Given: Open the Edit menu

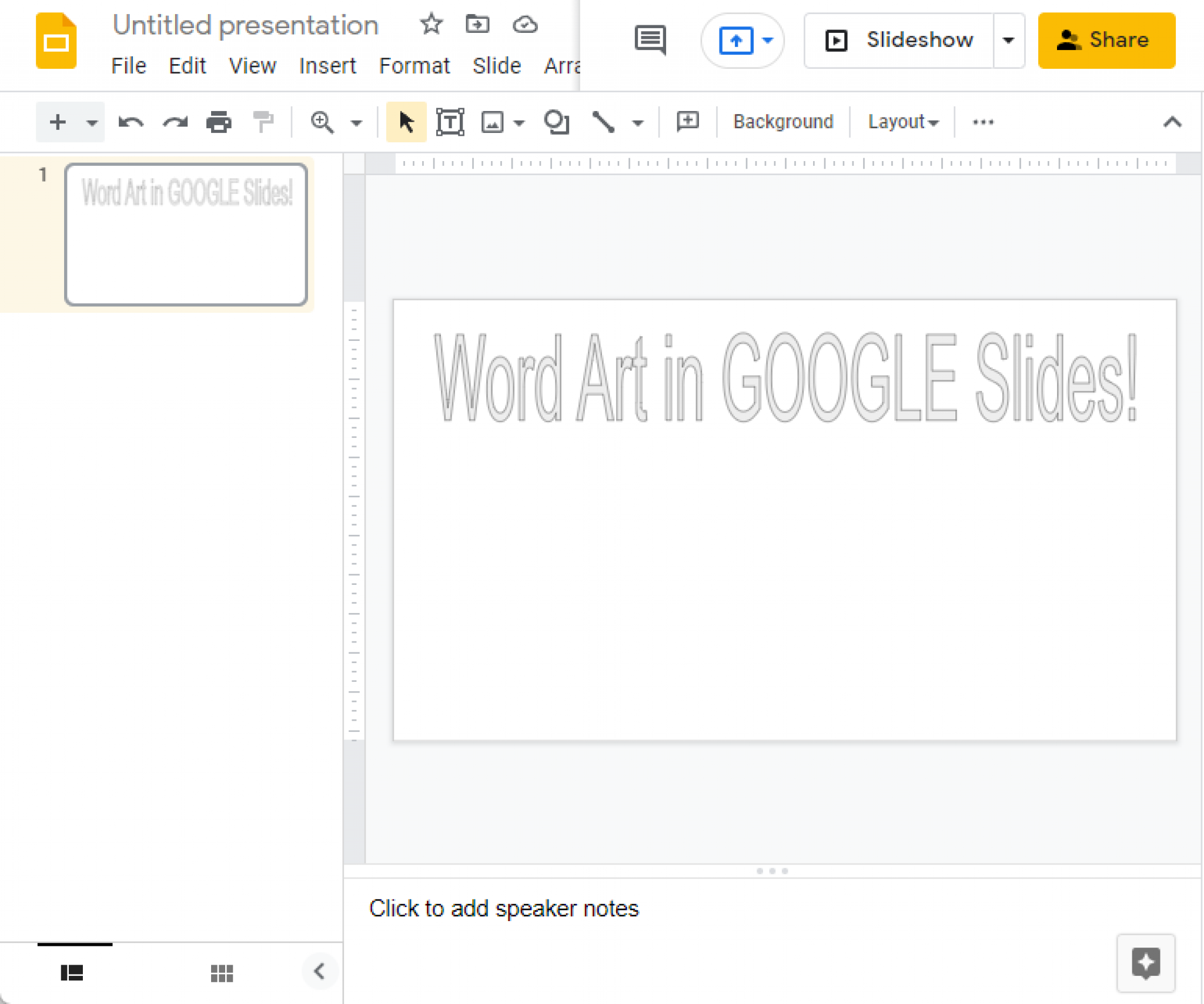Looking at the screenshot, I should pos(187,66).
